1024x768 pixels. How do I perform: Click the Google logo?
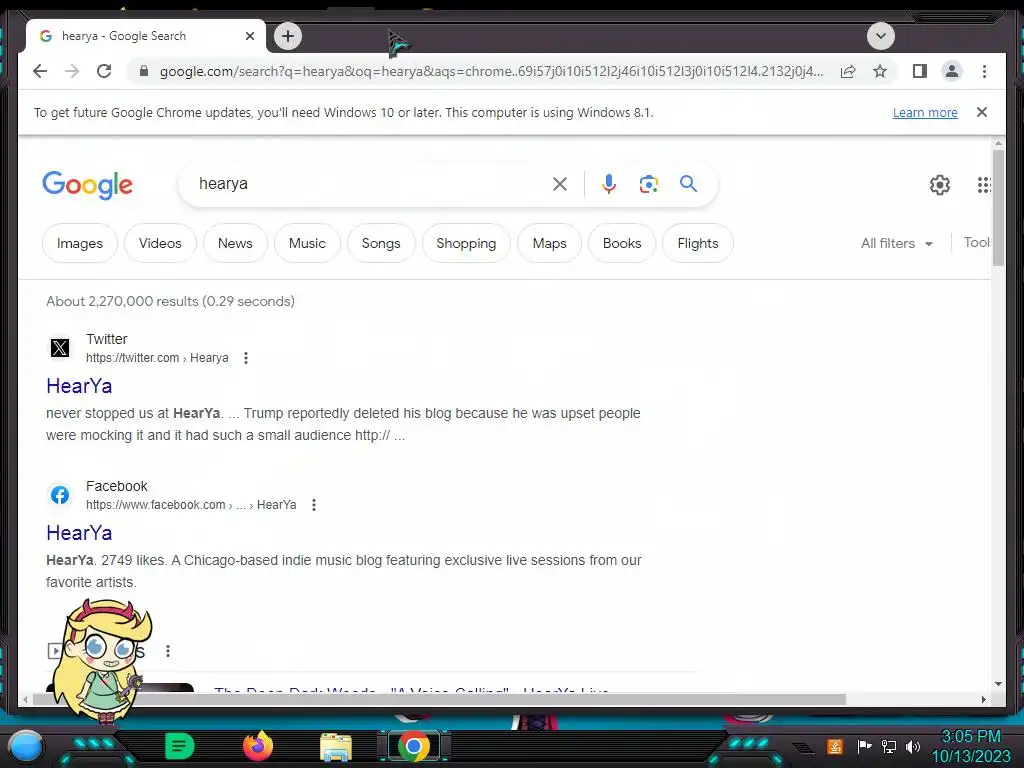point(88,185)
